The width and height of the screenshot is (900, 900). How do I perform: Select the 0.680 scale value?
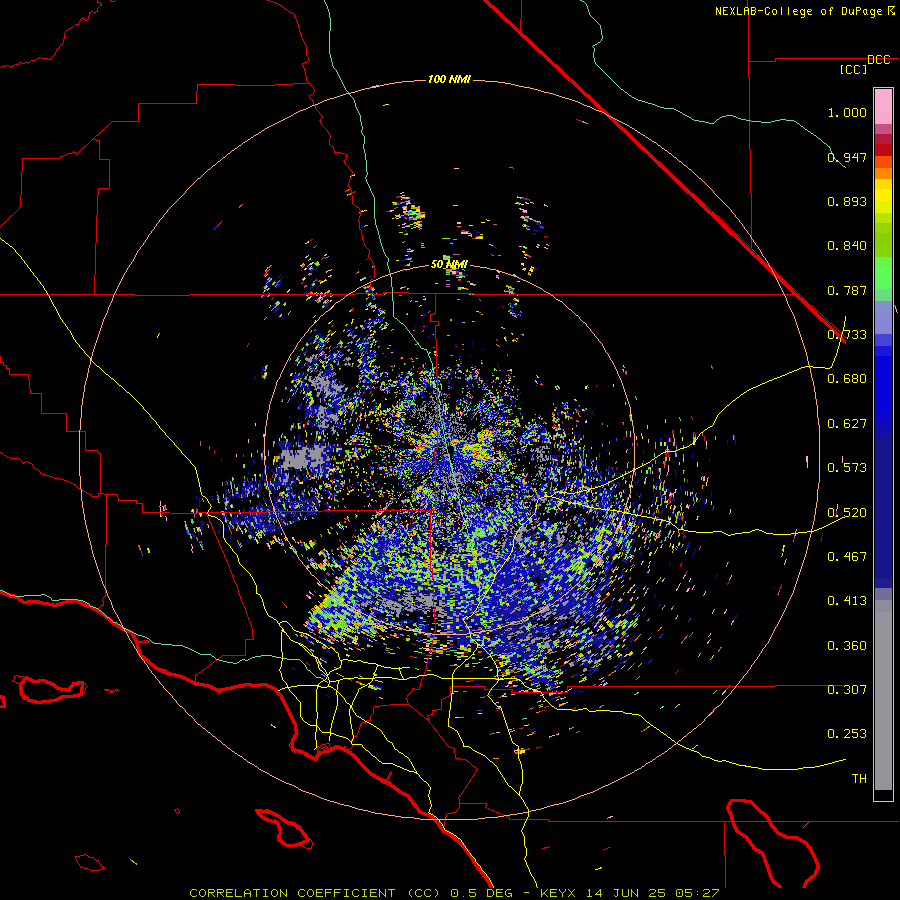[x=847, y=379]
